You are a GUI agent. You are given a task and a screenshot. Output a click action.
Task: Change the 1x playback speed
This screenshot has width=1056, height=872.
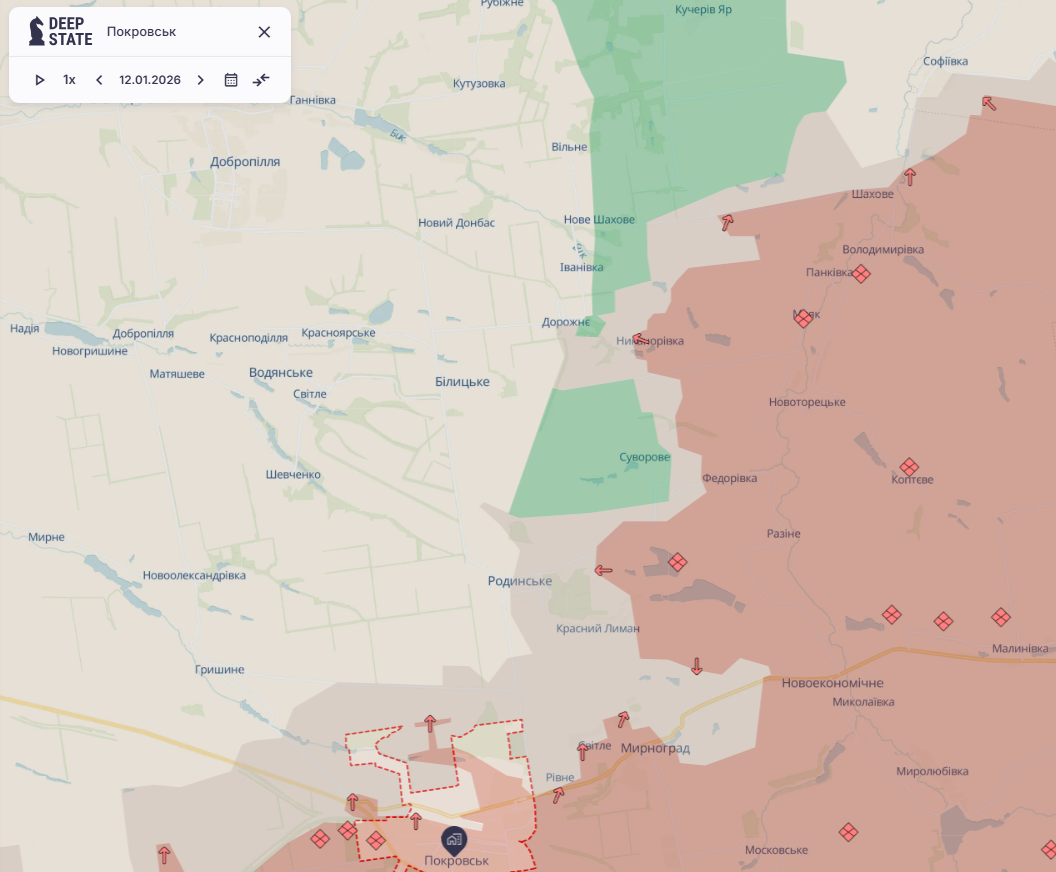pos(69,80)
